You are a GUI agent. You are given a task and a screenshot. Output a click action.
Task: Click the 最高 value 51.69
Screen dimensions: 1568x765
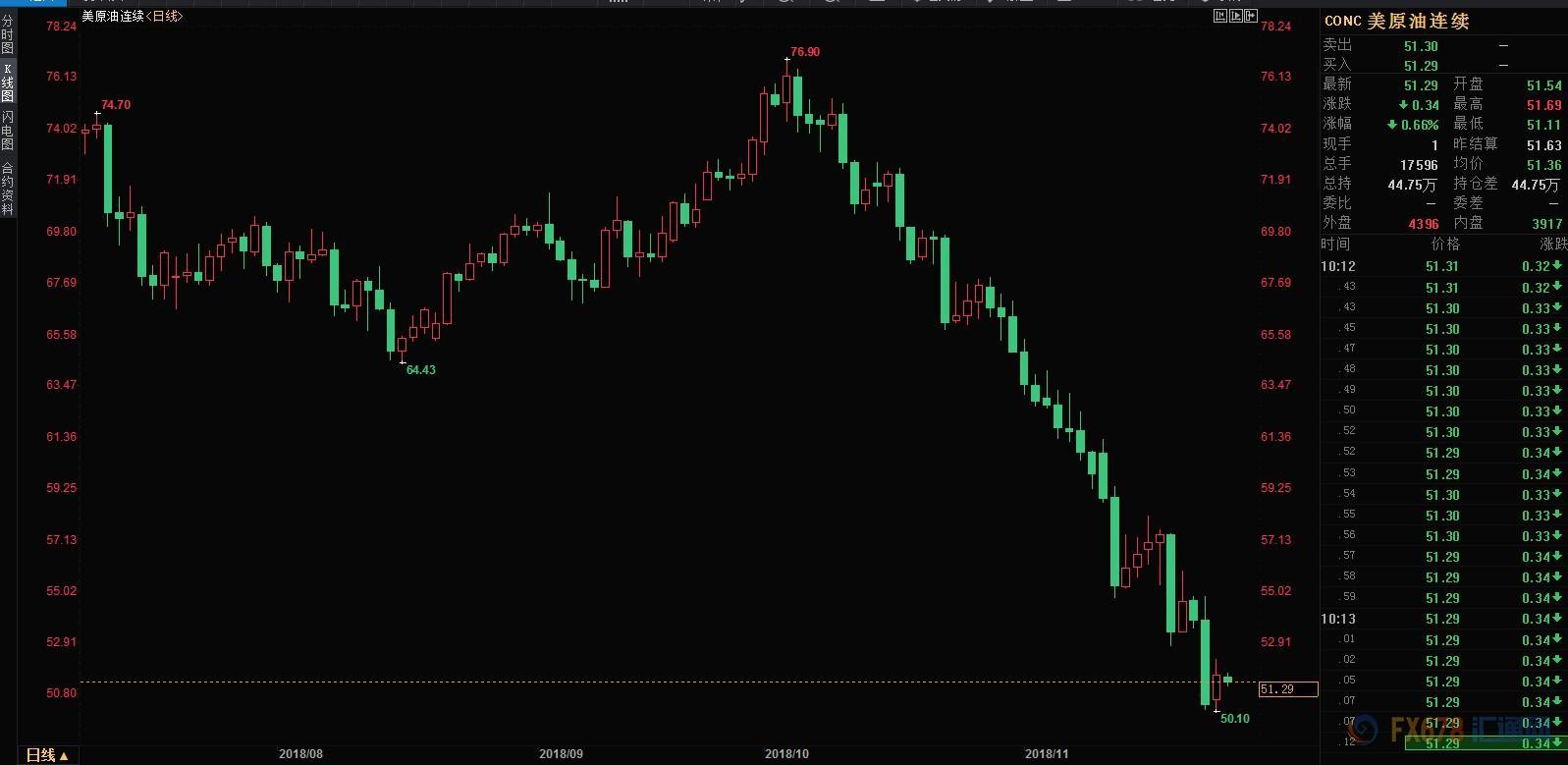tap(1543, 106)
